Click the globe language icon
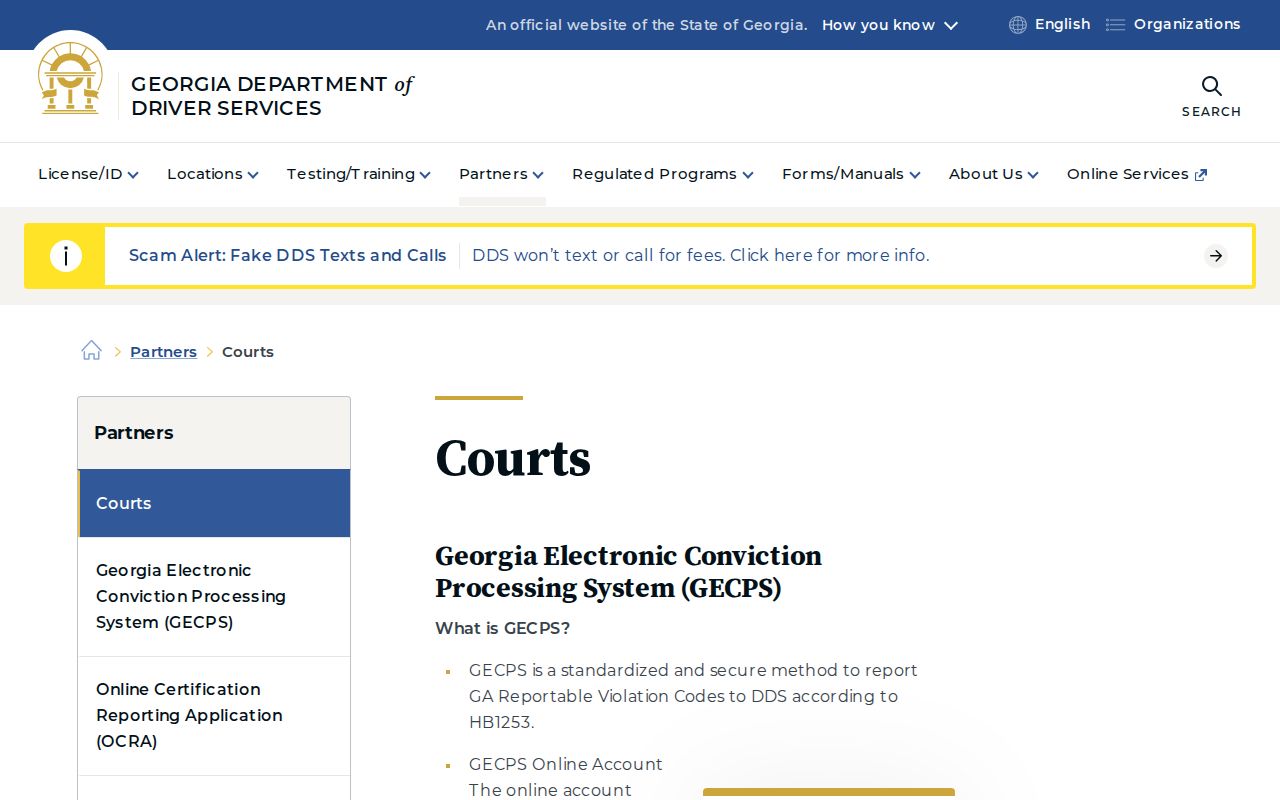1280x800 pixels. click(1018, 25)
